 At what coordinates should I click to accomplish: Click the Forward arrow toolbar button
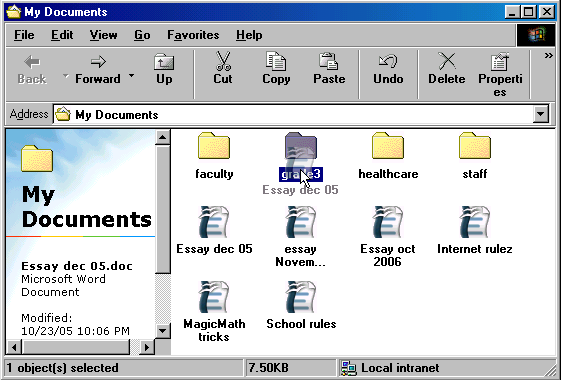(x=98, y=70)
